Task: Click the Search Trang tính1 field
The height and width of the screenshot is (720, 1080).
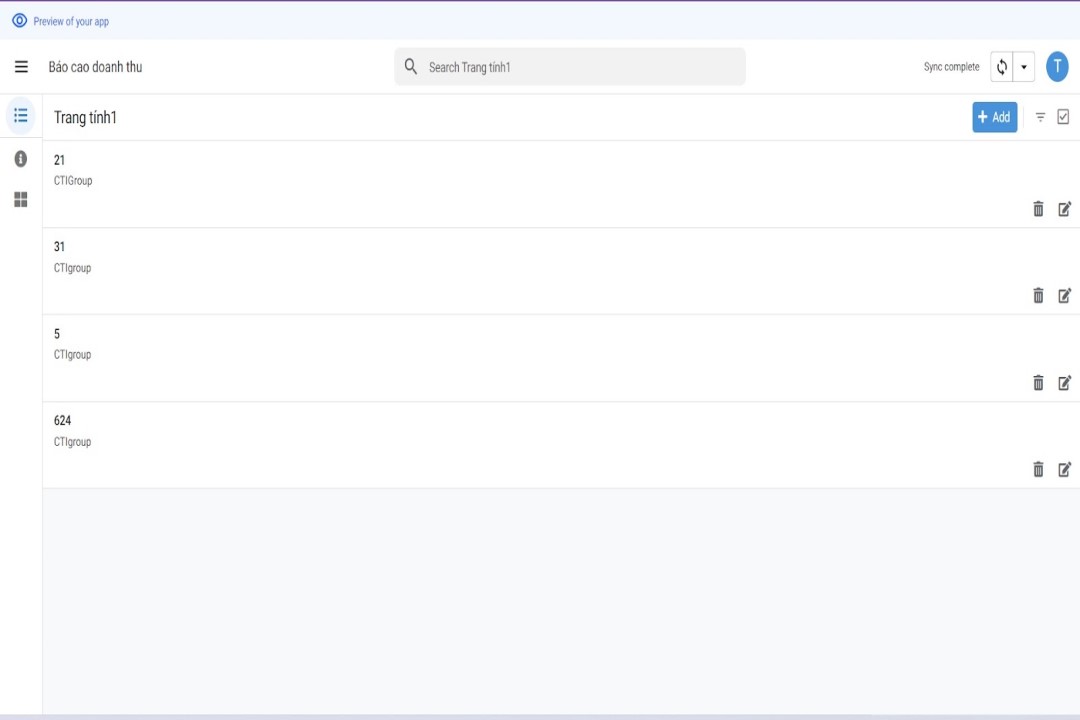Action: click(569, 66)
